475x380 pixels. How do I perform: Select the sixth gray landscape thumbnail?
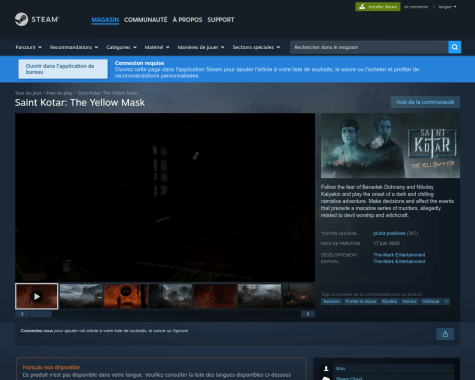pos(259,296)
